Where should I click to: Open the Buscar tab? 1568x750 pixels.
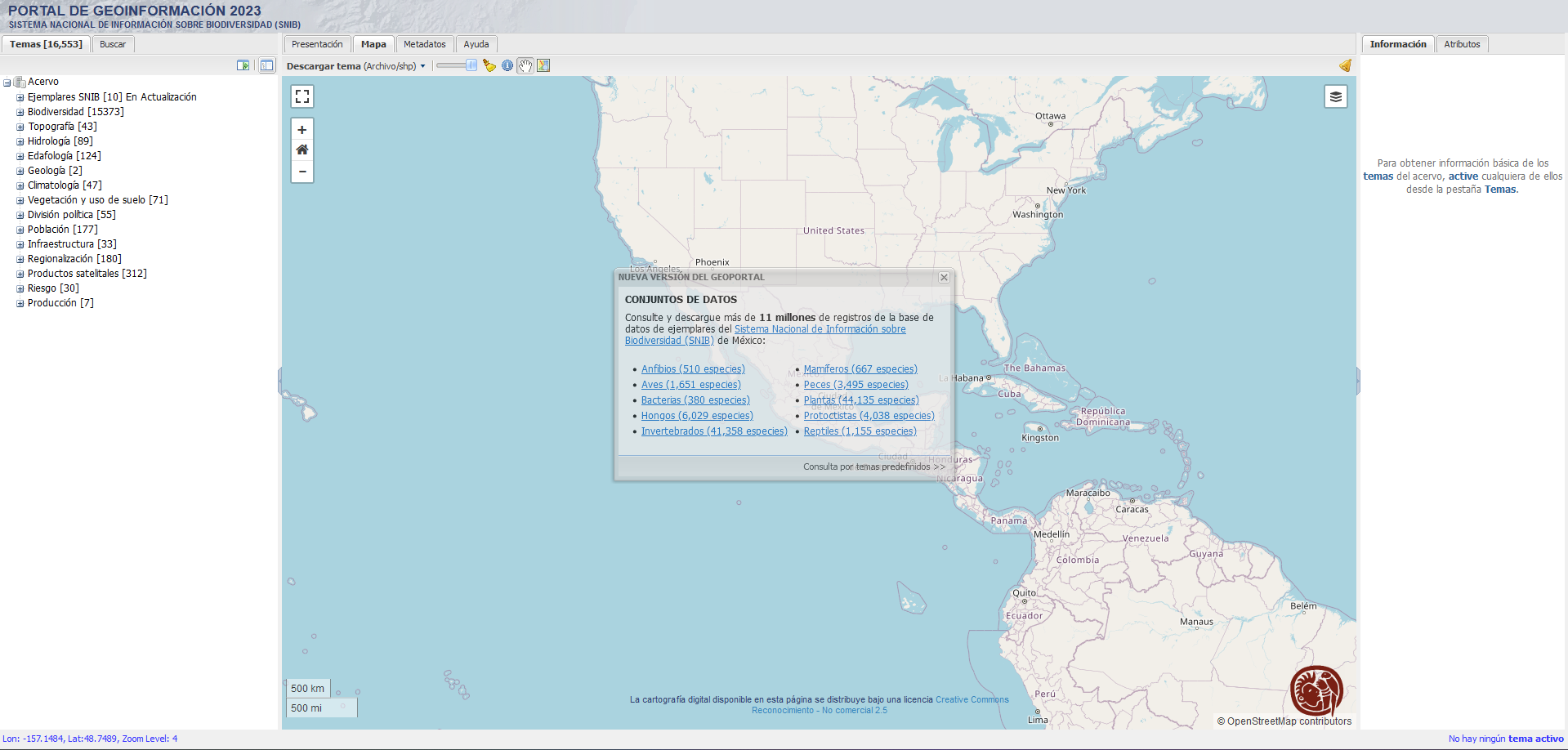pos(113,44)
